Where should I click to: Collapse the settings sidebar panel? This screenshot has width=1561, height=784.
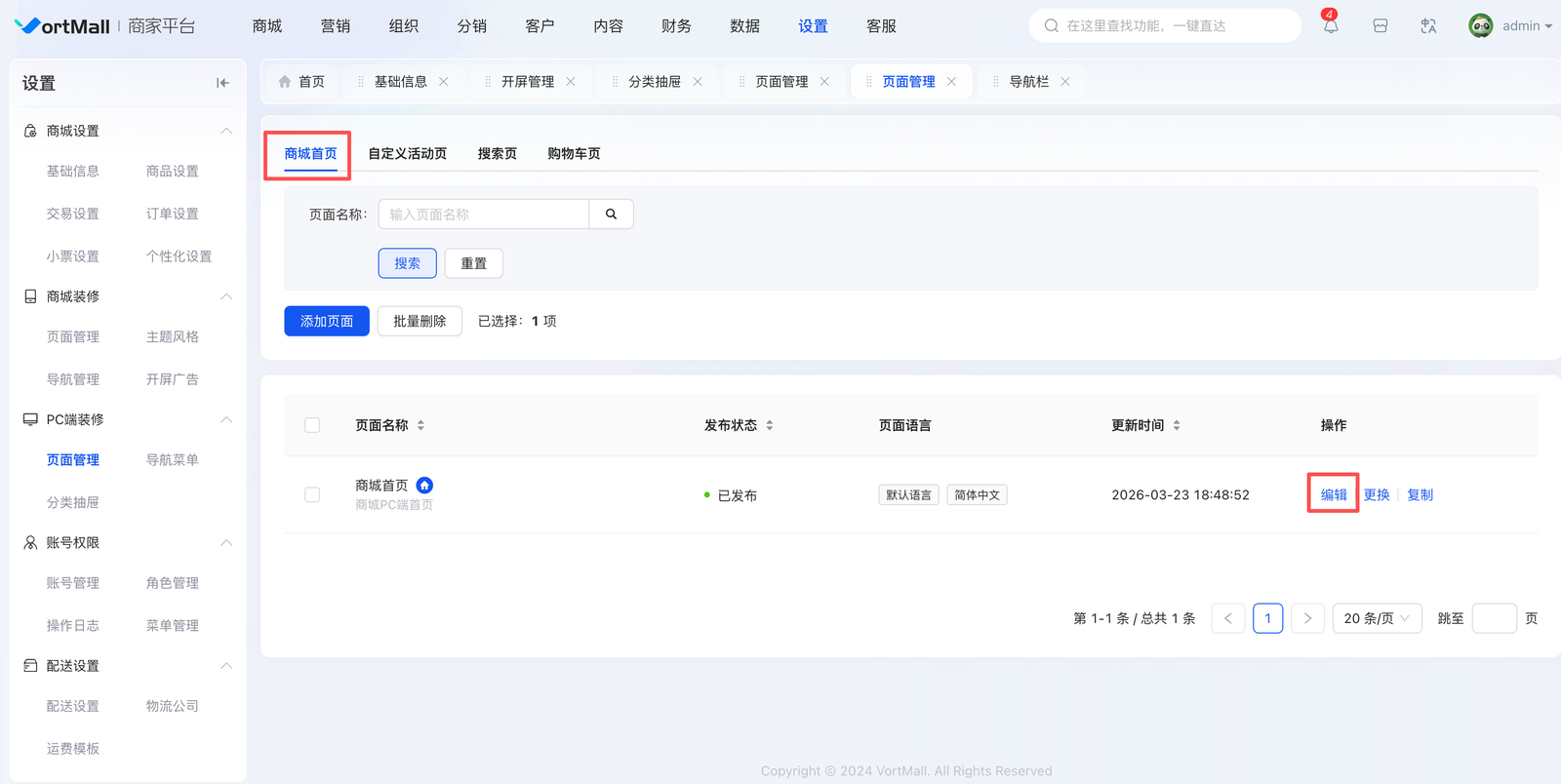[x=222, y=83]
